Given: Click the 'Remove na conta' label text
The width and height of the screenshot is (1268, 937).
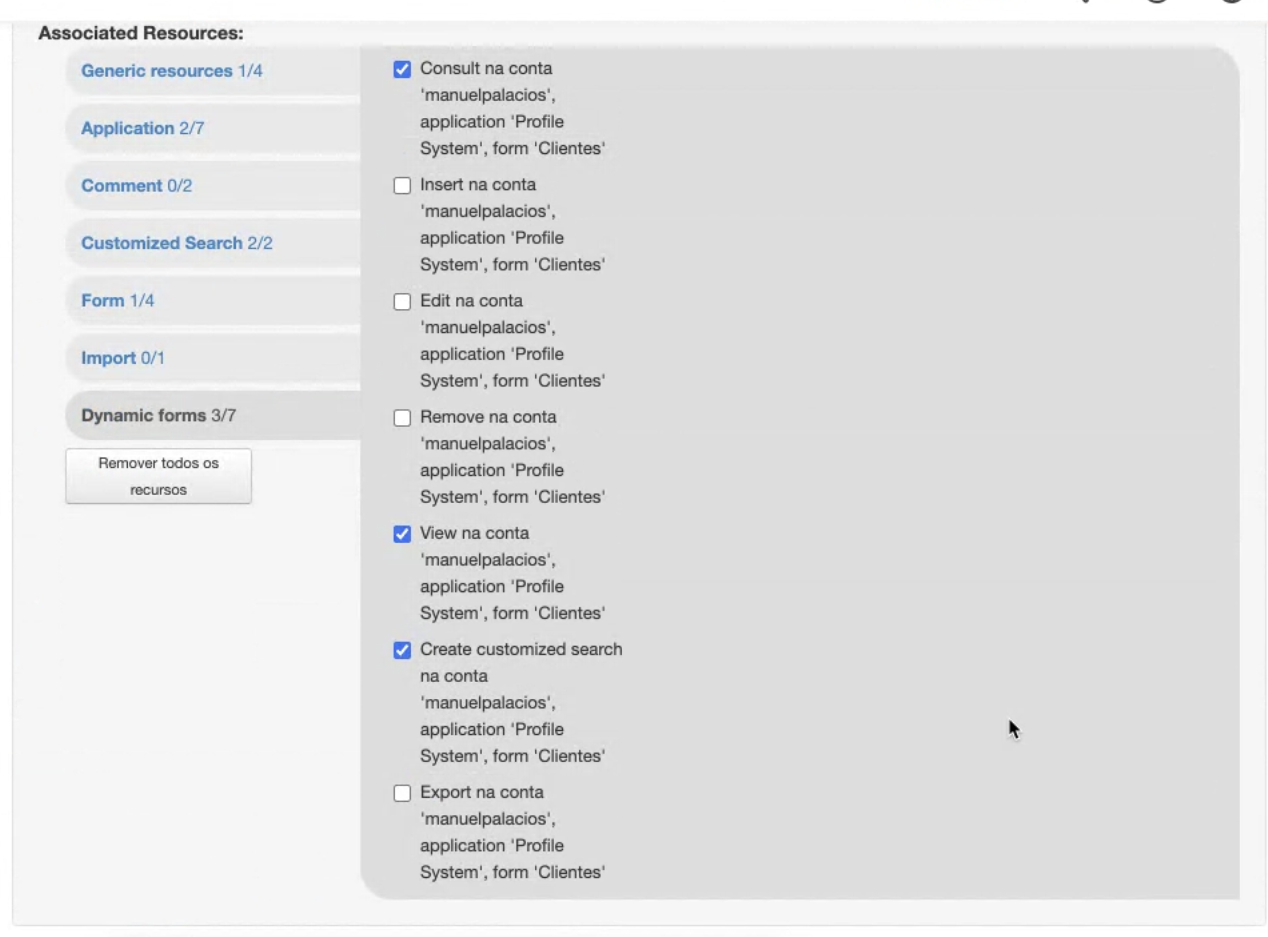Looking at the screenshot, I should 488,417.
